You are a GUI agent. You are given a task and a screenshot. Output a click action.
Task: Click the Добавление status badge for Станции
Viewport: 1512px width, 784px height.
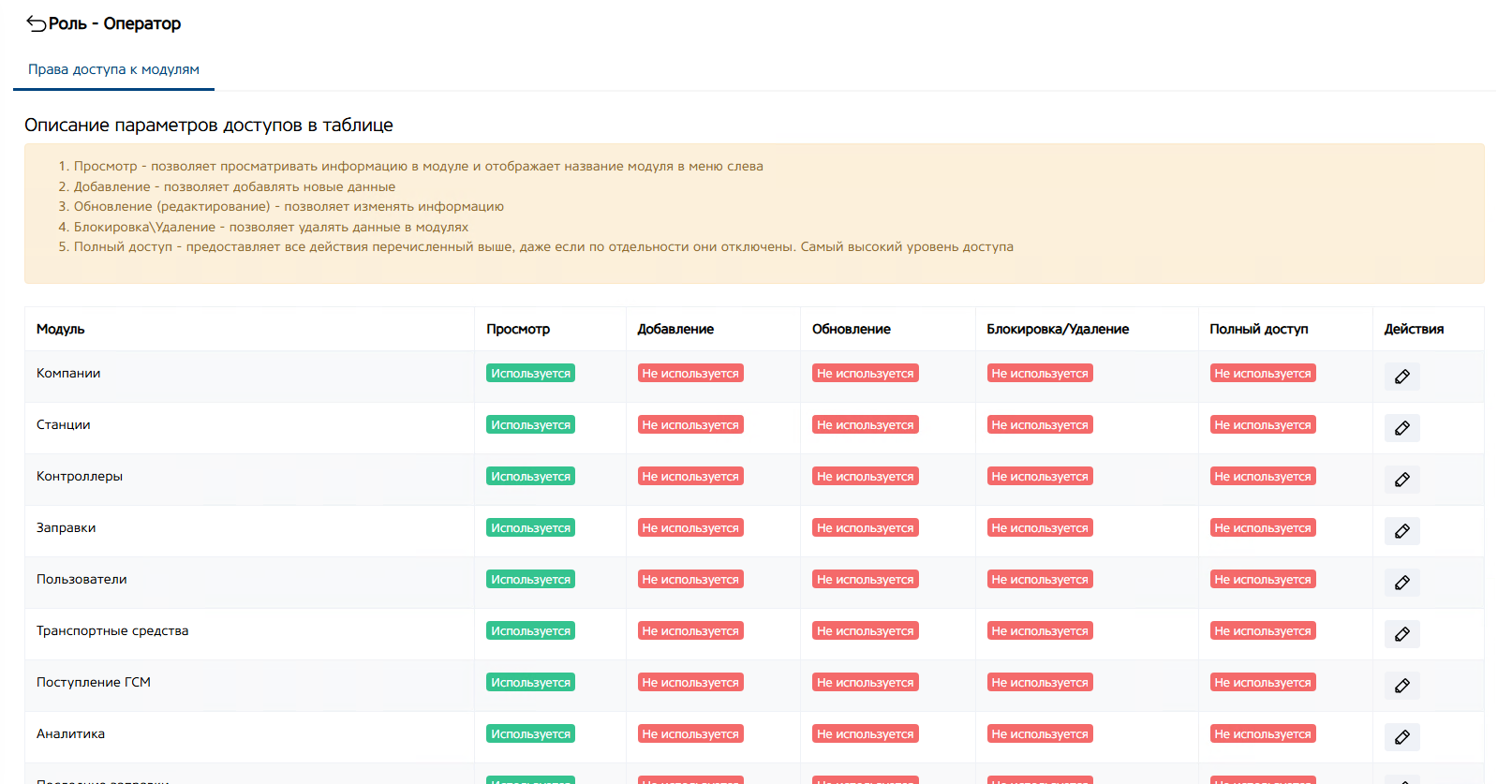click(x=690, y=424)
